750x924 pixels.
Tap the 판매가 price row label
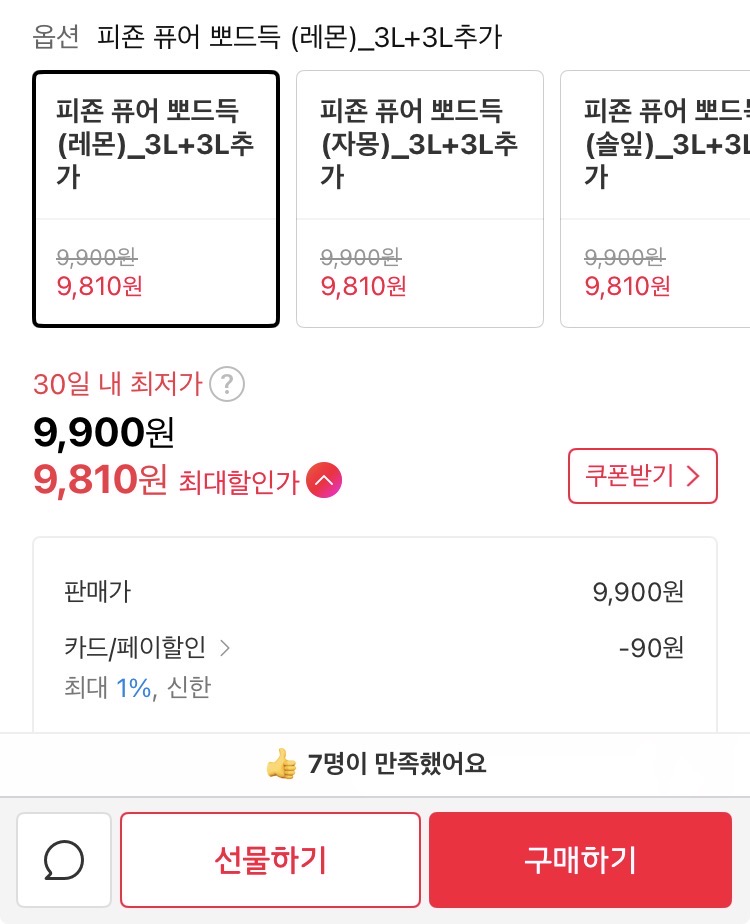click(97, 592)
